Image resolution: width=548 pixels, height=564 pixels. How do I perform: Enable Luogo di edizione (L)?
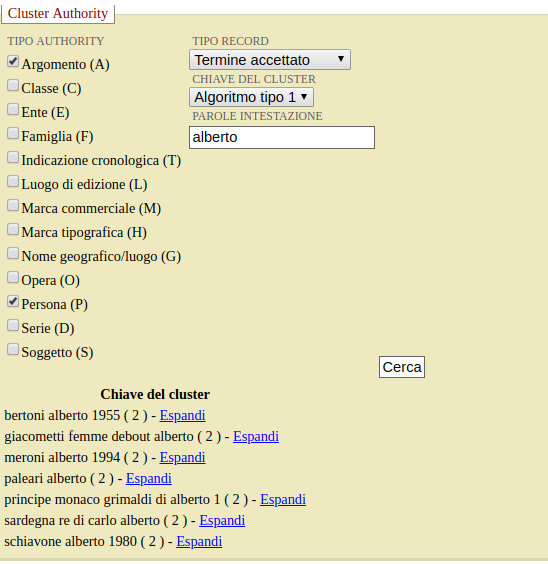13,182
